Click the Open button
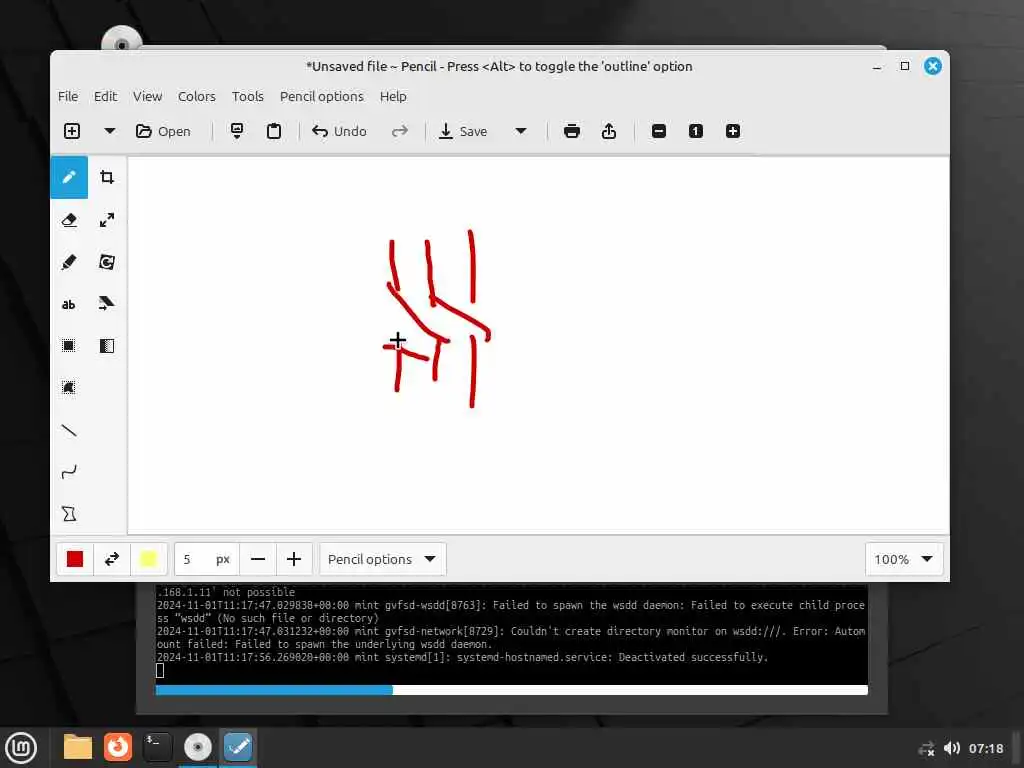The height and width of the screenshot is (768, 1024). [163, 131]
